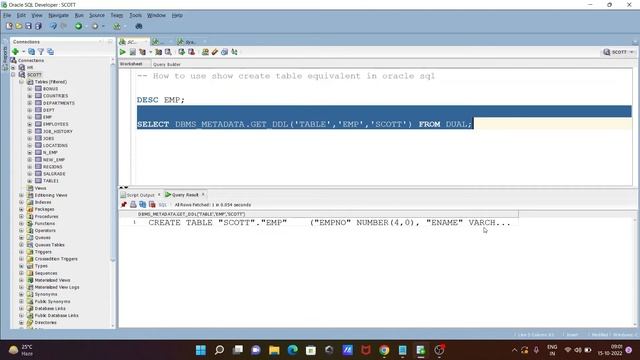Click the delete row icon in result toolbar
The image size is (640, 360).
[x=152, y=204]
